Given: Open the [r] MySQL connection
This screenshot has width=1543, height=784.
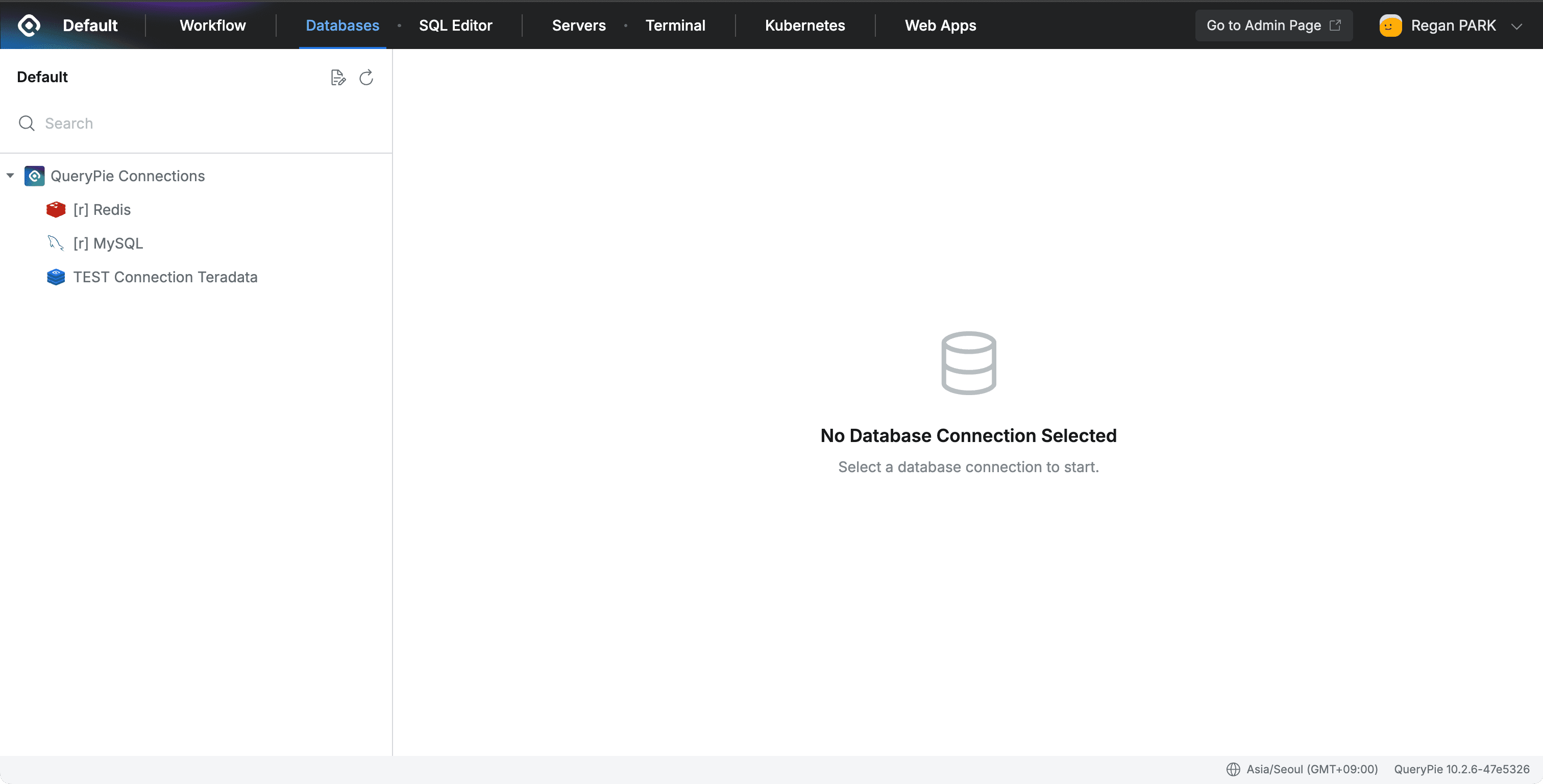Looking at the screenshot, I should click(x=108, y=243).
